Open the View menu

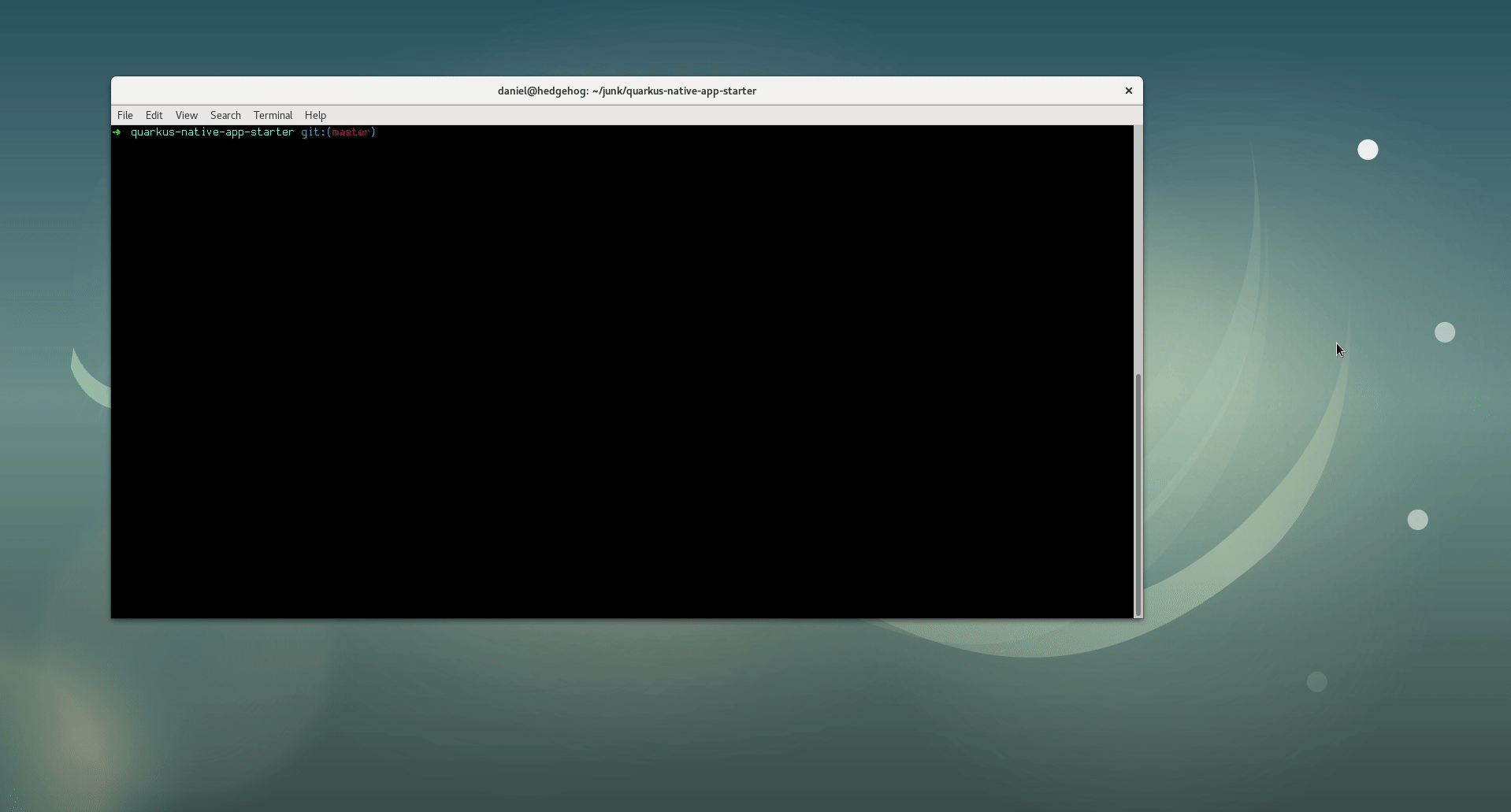coord(186,115)
